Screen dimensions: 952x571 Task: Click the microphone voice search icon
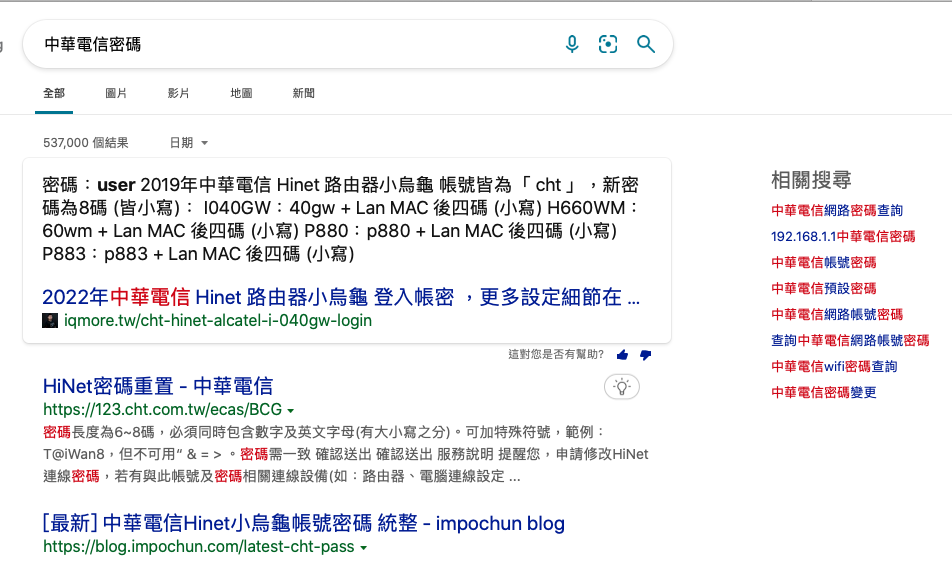(x=572, y=44)
